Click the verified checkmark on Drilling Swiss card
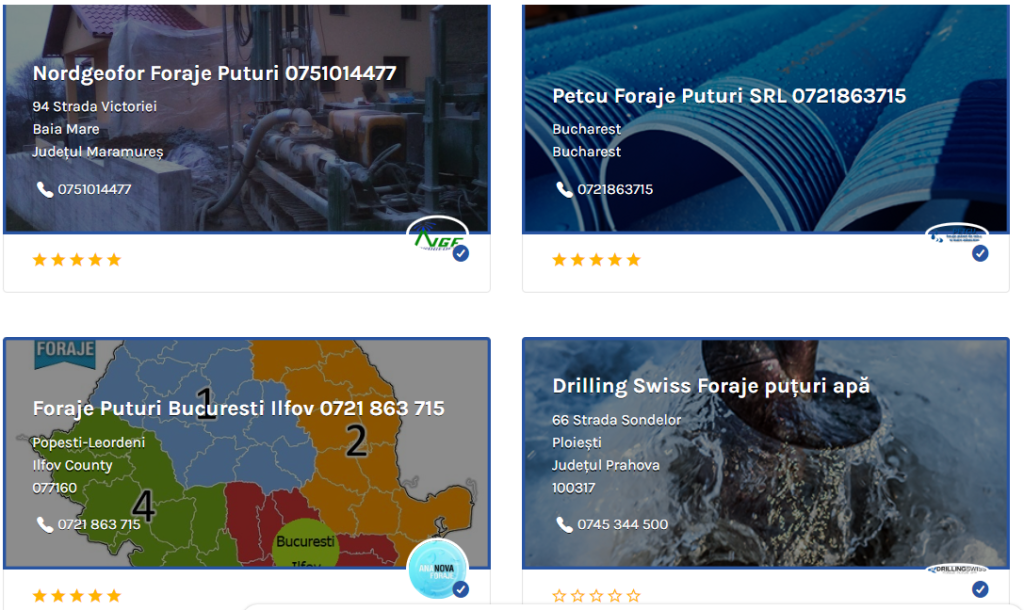Viewport: 1024px width, 610px height. [x=980, y=589]
